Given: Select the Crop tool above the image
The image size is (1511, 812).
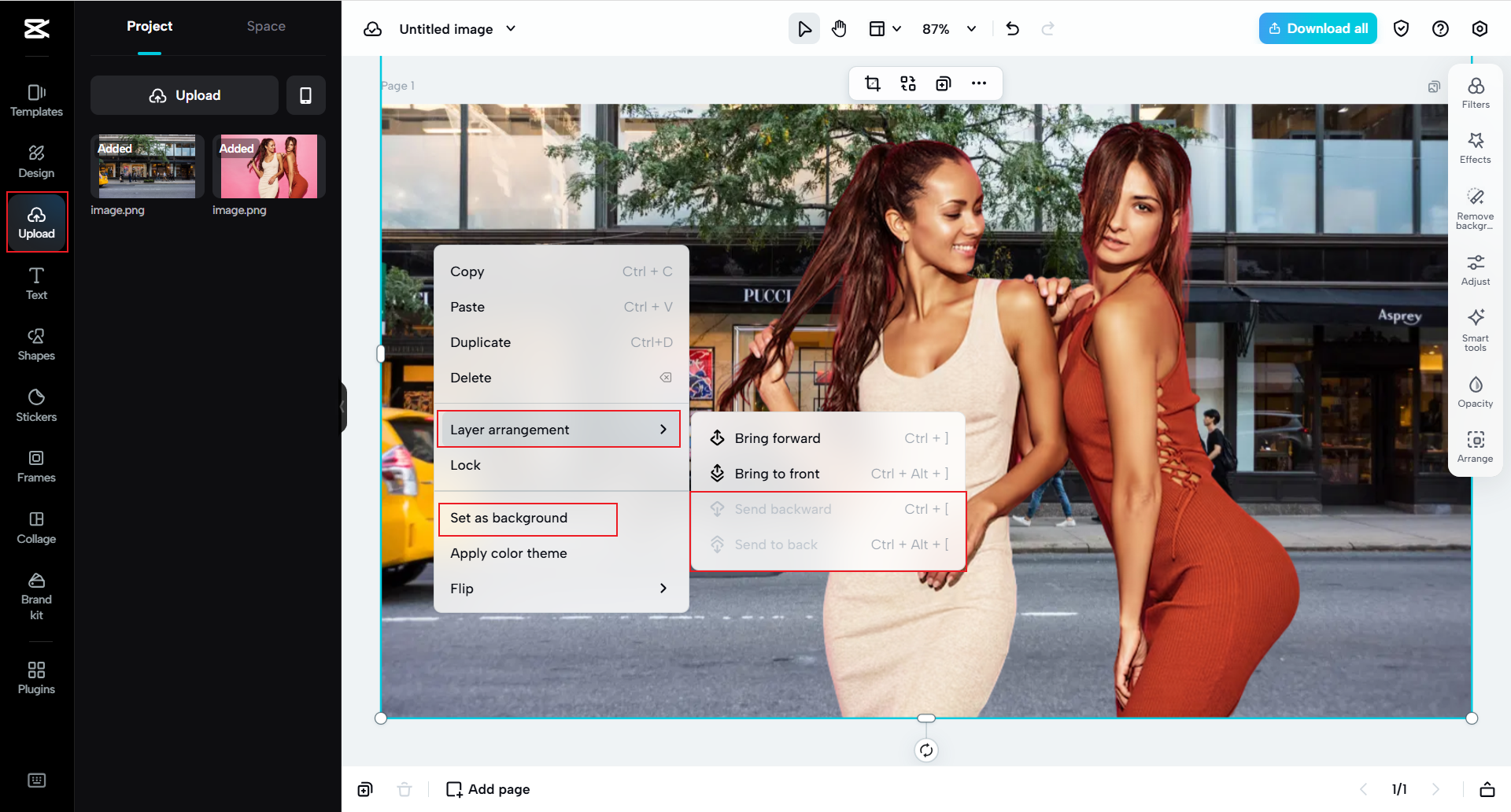Looking at the screenshot, I should (x=873, y=83).
